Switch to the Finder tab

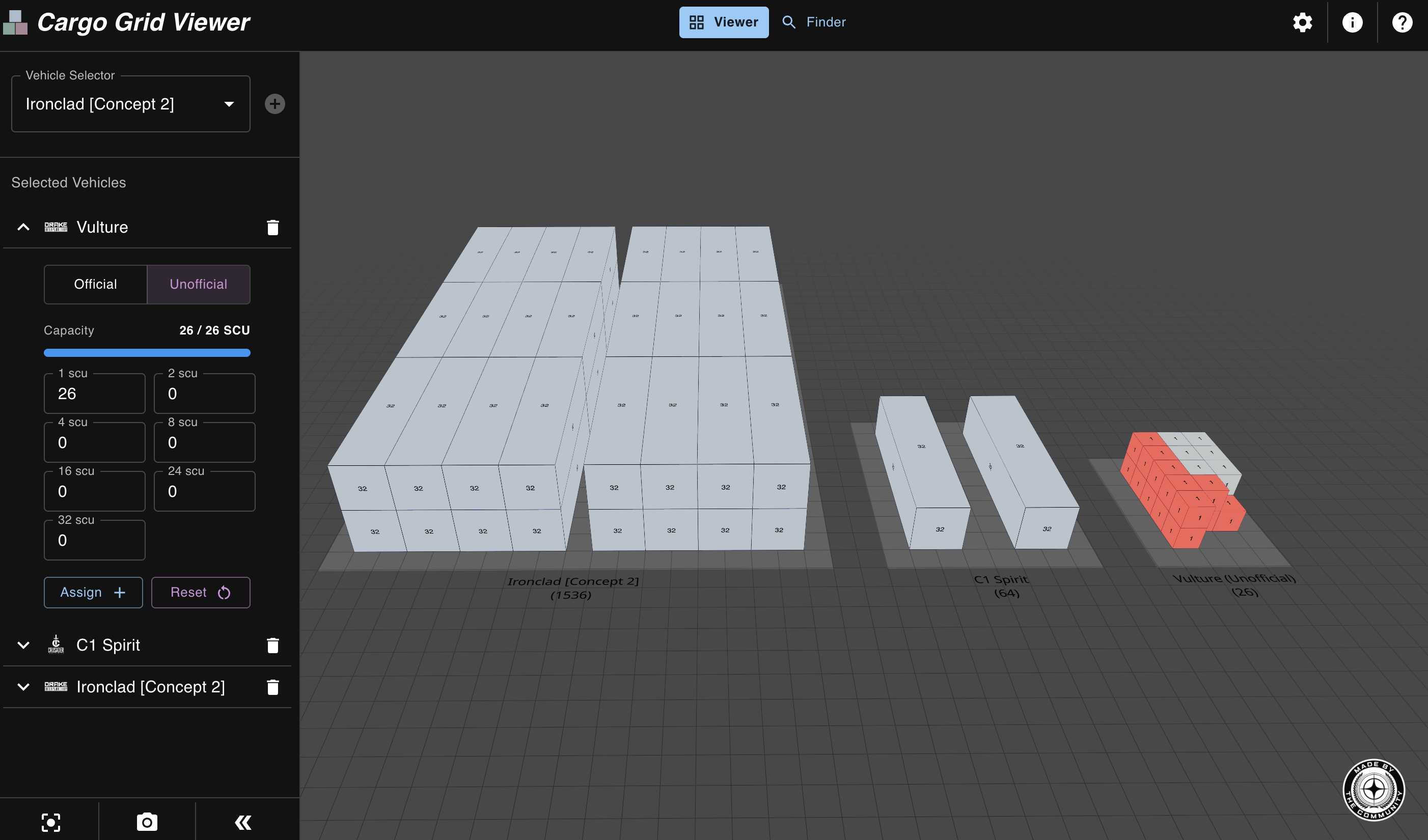click(x=814, y=22)
